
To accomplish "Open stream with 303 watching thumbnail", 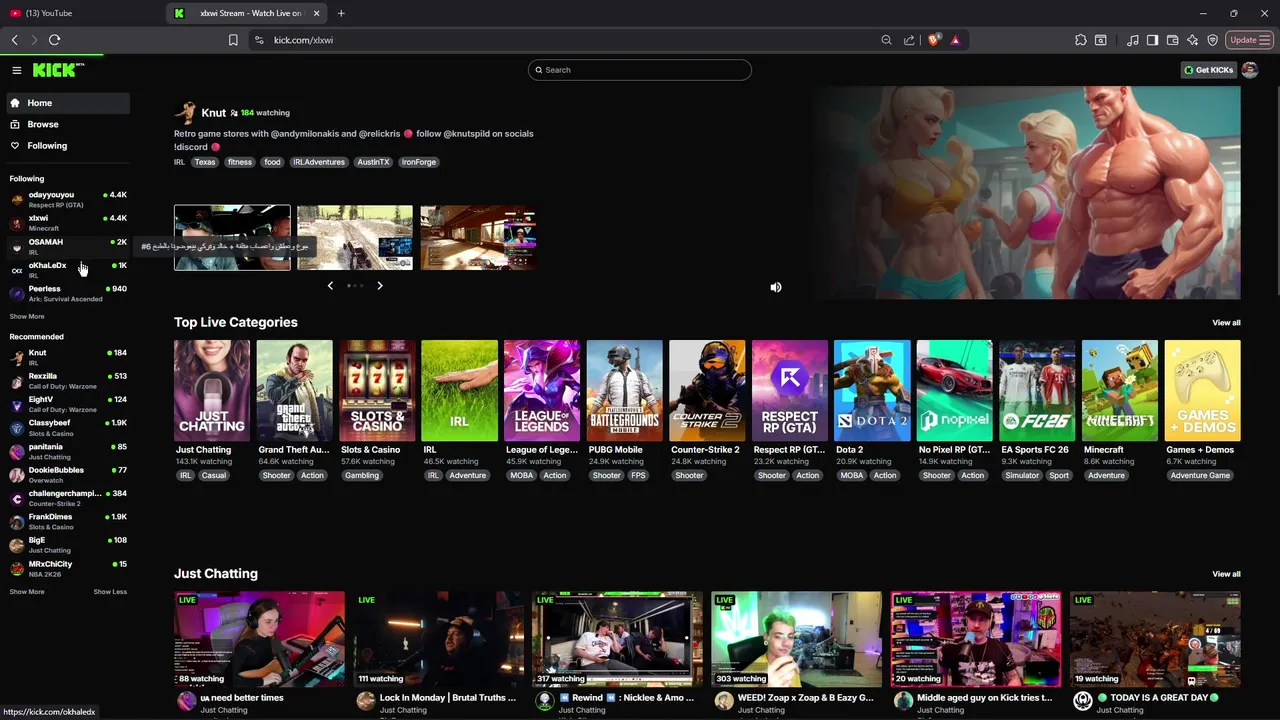I will pyautogui.click(x=796, y=640).
